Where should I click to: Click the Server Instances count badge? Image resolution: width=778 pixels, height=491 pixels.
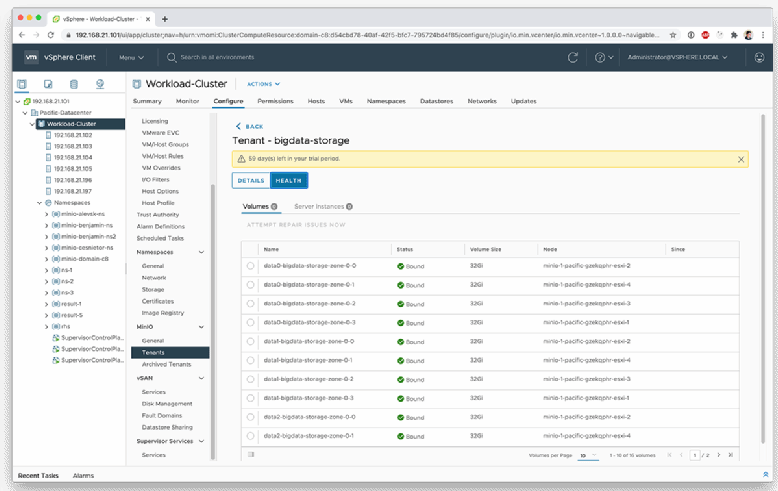(349, 206)
